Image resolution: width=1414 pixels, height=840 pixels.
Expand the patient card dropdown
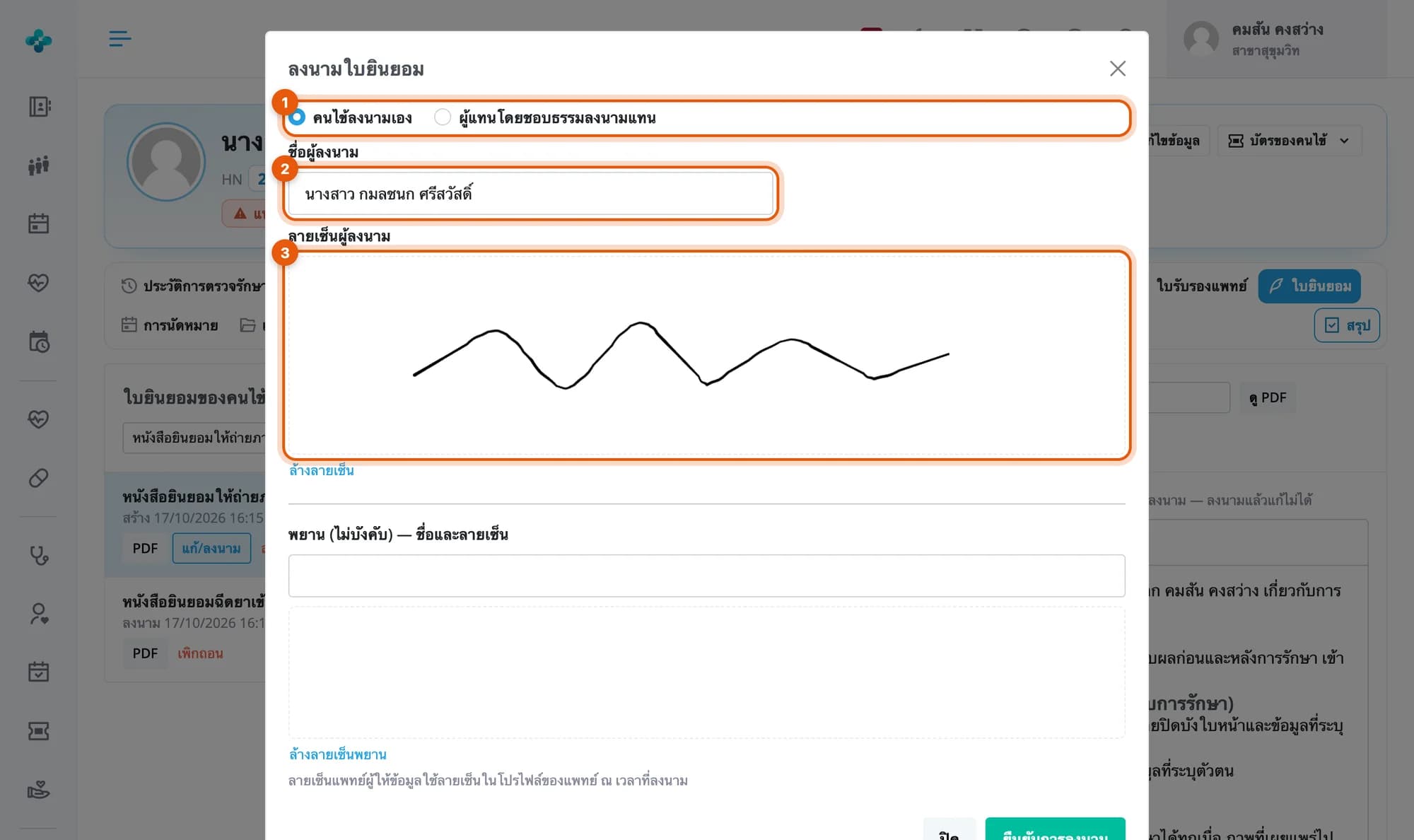click(x=1290, y=141)
